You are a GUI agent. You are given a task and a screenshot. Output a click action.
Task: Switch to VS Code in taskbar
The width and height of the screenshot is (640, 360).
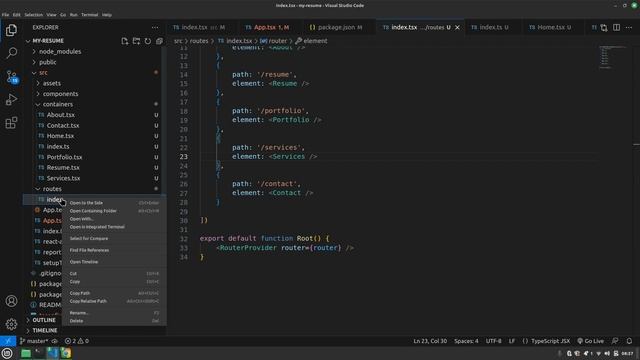tap(53, 353)
